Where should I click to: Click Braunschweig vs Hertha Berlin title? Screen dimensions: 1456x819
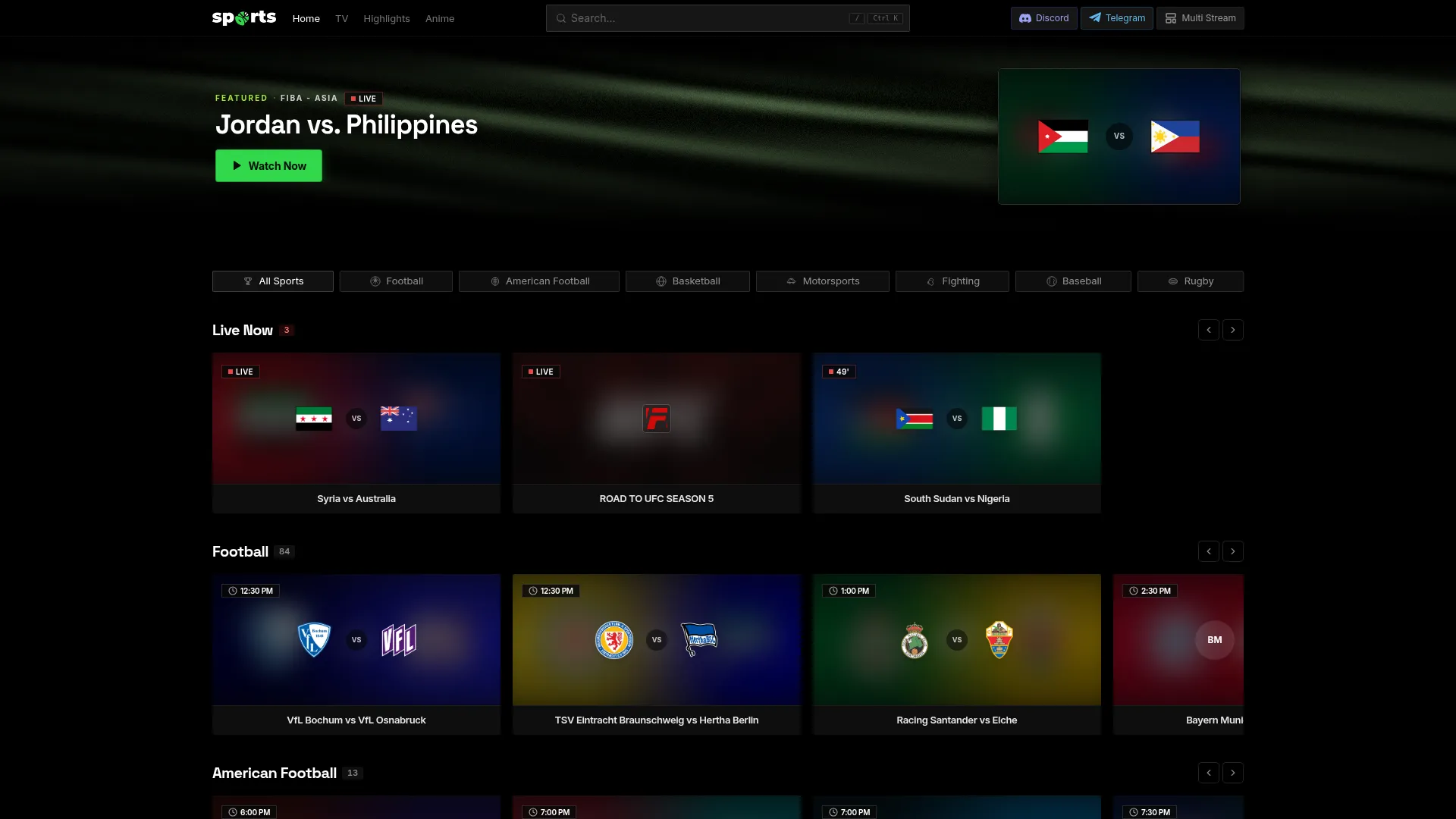coord(657,720)
